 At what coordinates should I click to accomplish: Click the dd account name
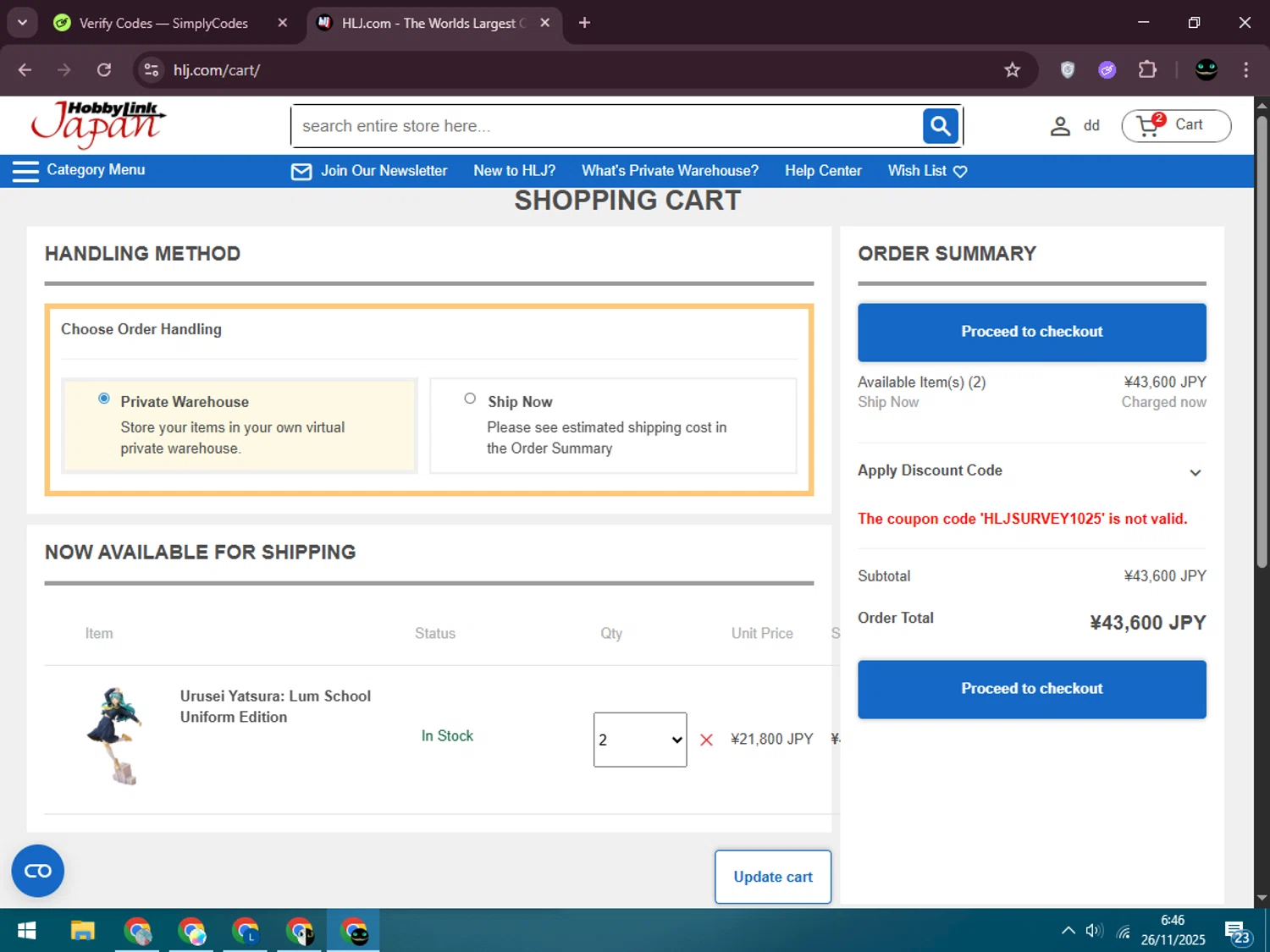pyautogui.click(x=1091, y=126)
